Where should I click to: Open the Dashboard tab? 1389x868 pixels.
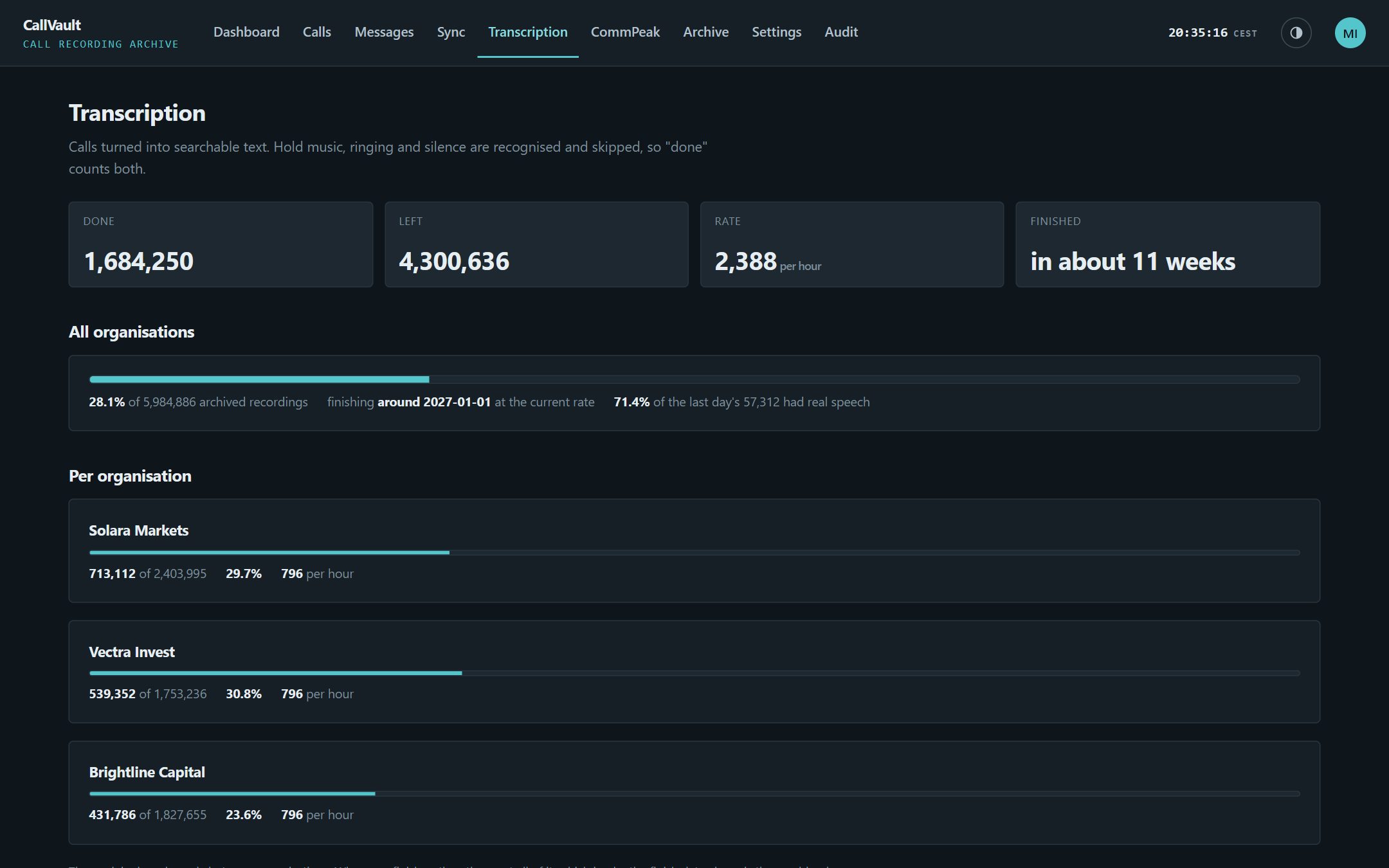pos(246,32)
